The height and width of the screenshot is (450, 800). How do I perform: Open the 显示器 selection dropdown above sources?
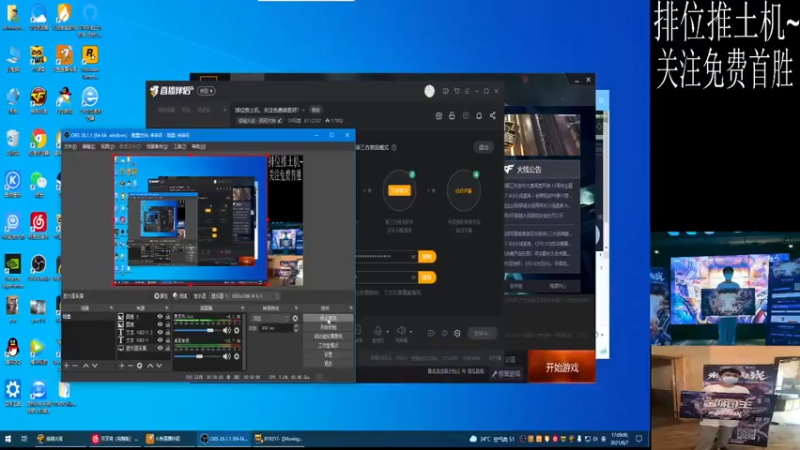pos(246,296)
